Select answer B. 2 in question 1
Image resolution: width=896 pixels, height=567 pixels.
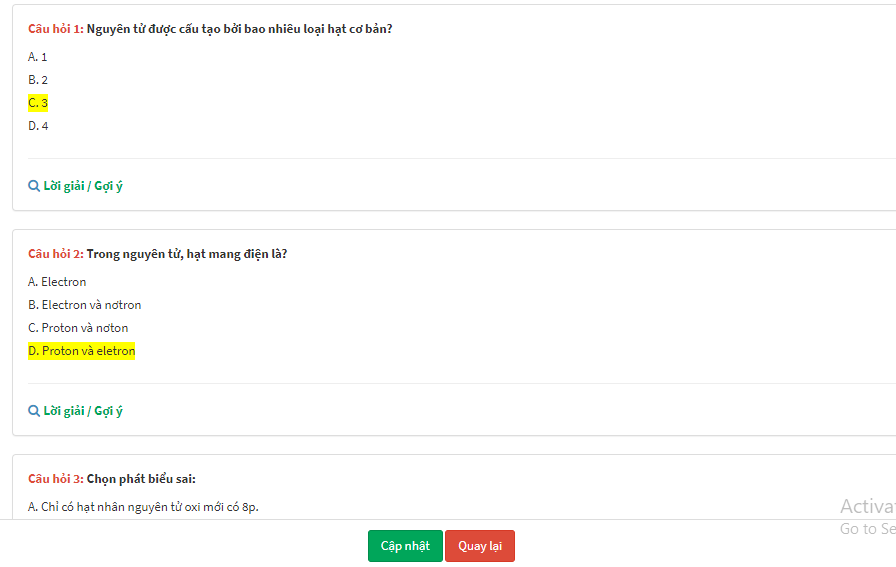[x=38, y=80]
